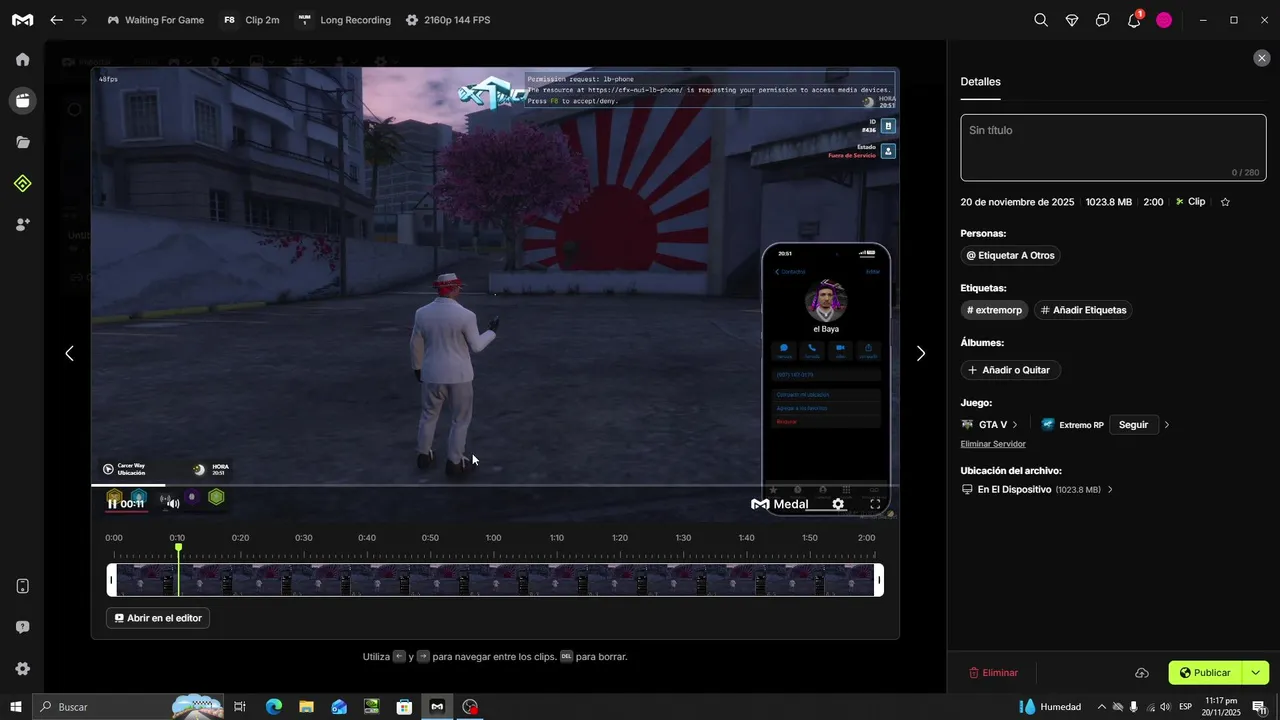Viewport: 1280px width, 720px height.
Task: Go to the previous clip arrow
Action: point(69,353)
